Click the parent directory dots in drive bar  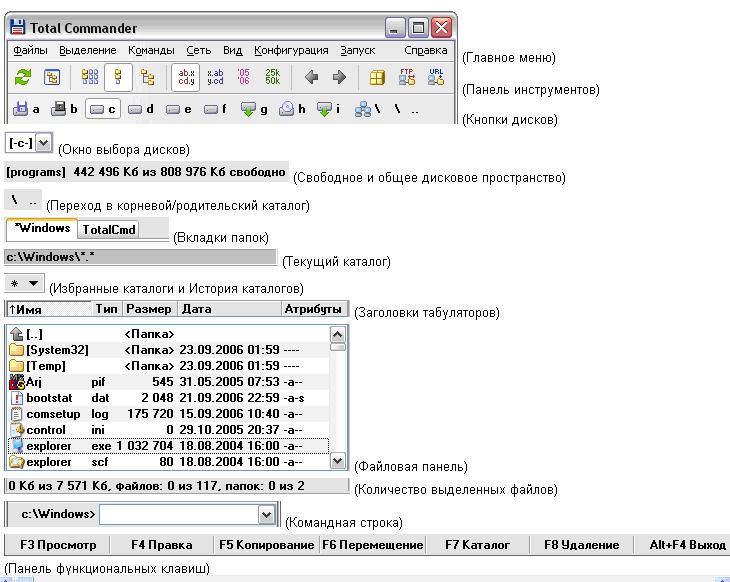coord(415,110)
